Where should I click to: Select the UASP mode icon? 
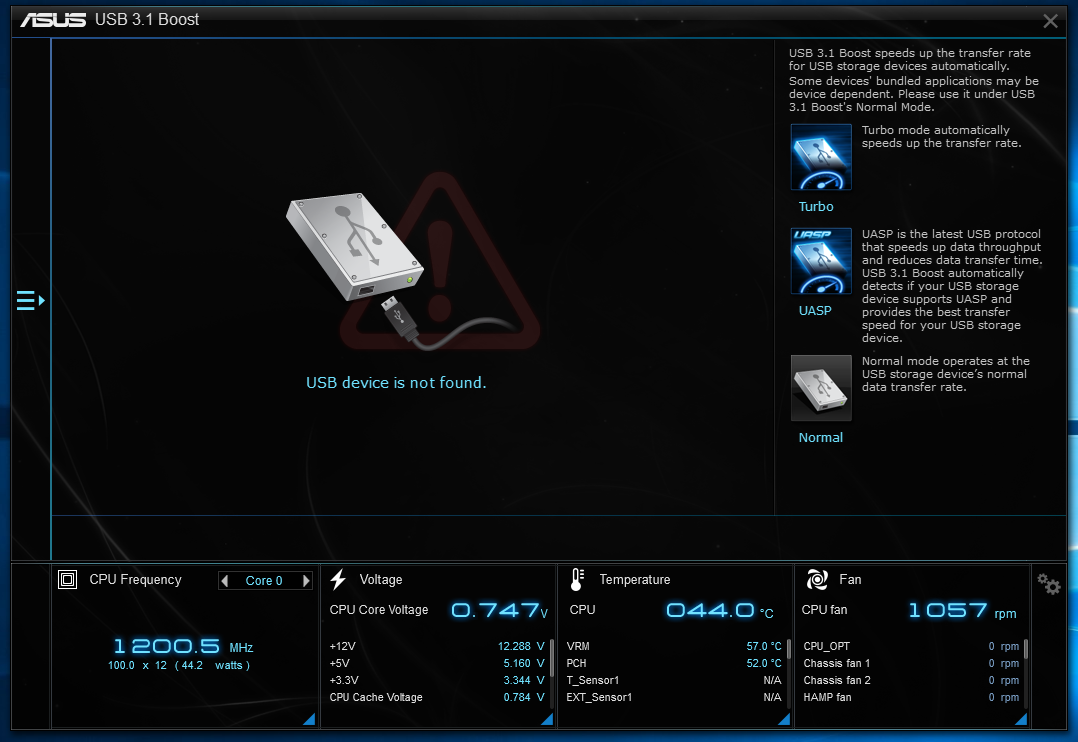(x=821, y=261)
